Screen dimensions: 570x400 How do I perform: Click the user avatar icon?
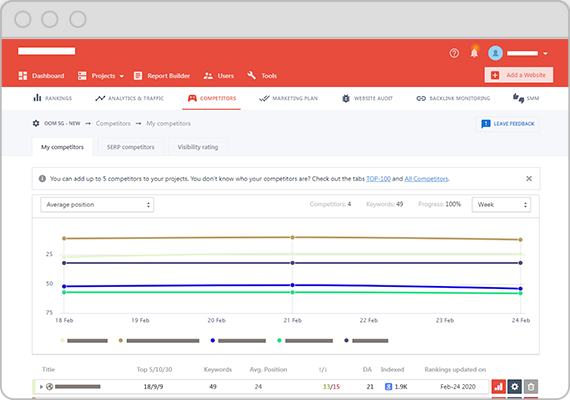point(495,53)
